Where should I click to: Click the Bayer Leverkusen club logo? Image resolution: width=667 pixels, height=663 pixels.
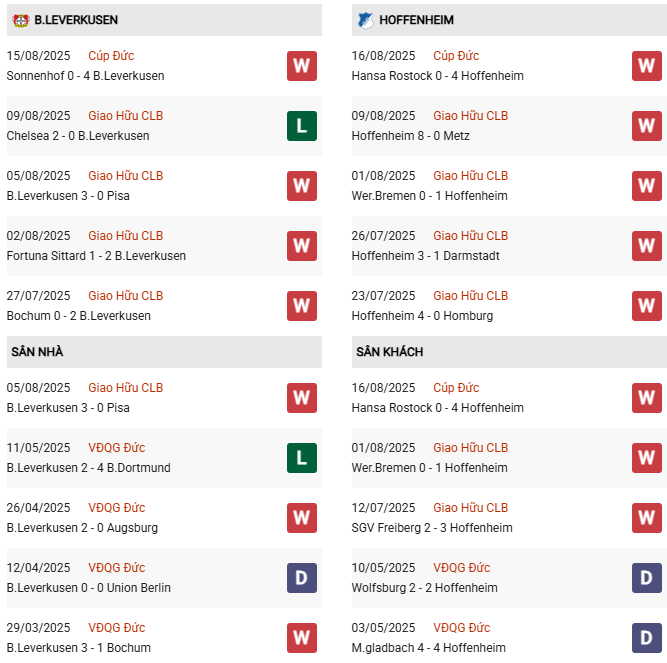coord(20,20)
